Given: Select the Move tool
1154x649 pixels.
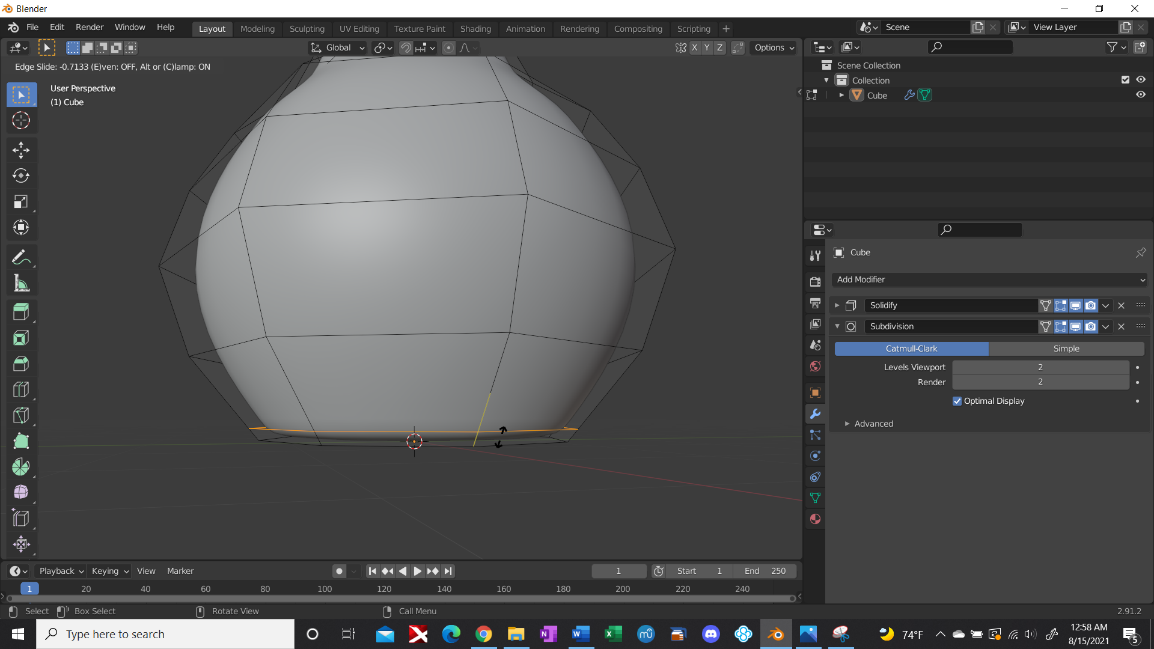Looking at the screenshot, I should (21, 150).
